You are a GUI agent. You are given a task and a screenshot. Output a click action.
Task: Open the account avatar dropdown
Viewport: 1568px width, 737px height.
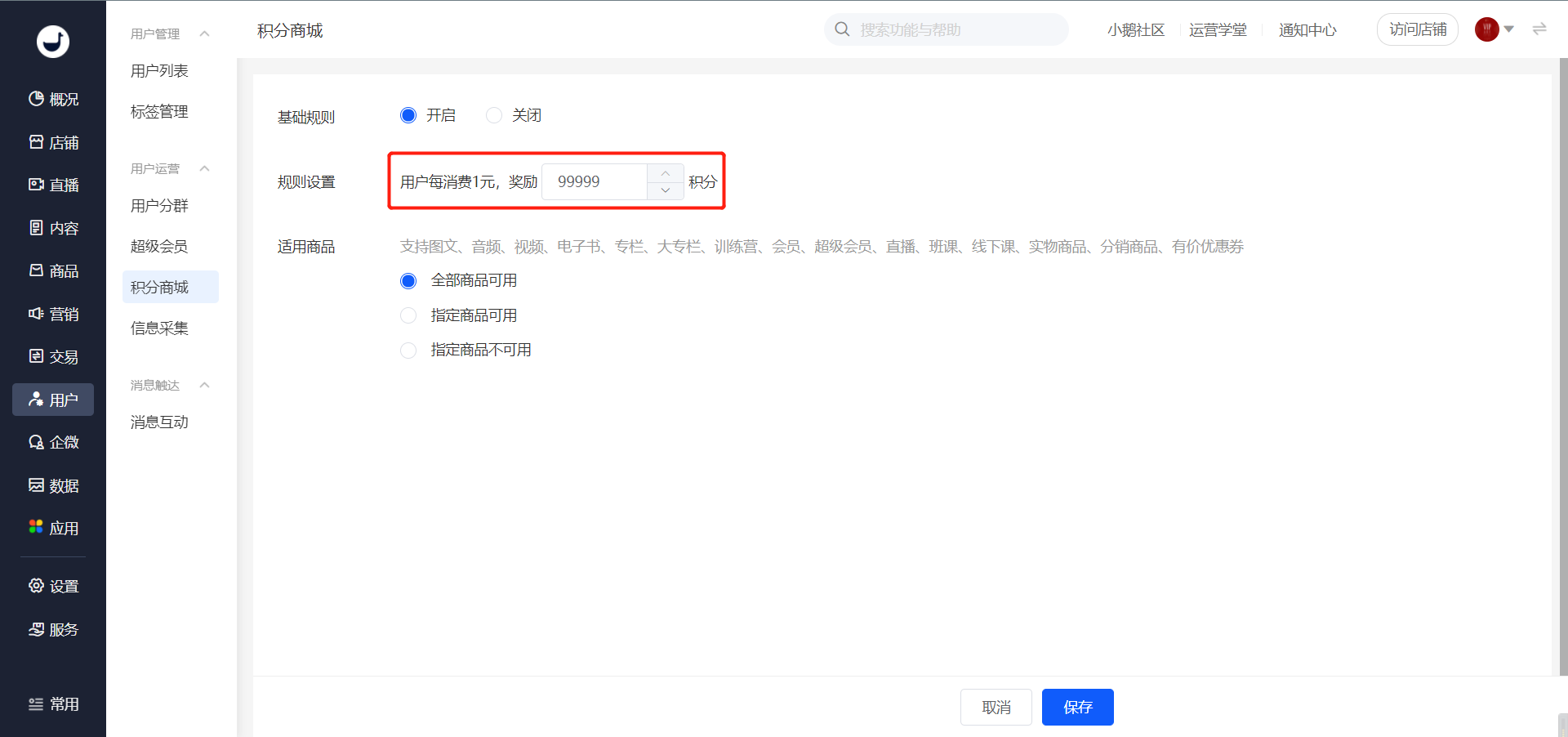pyautogui.click(x=1494, y=29)
